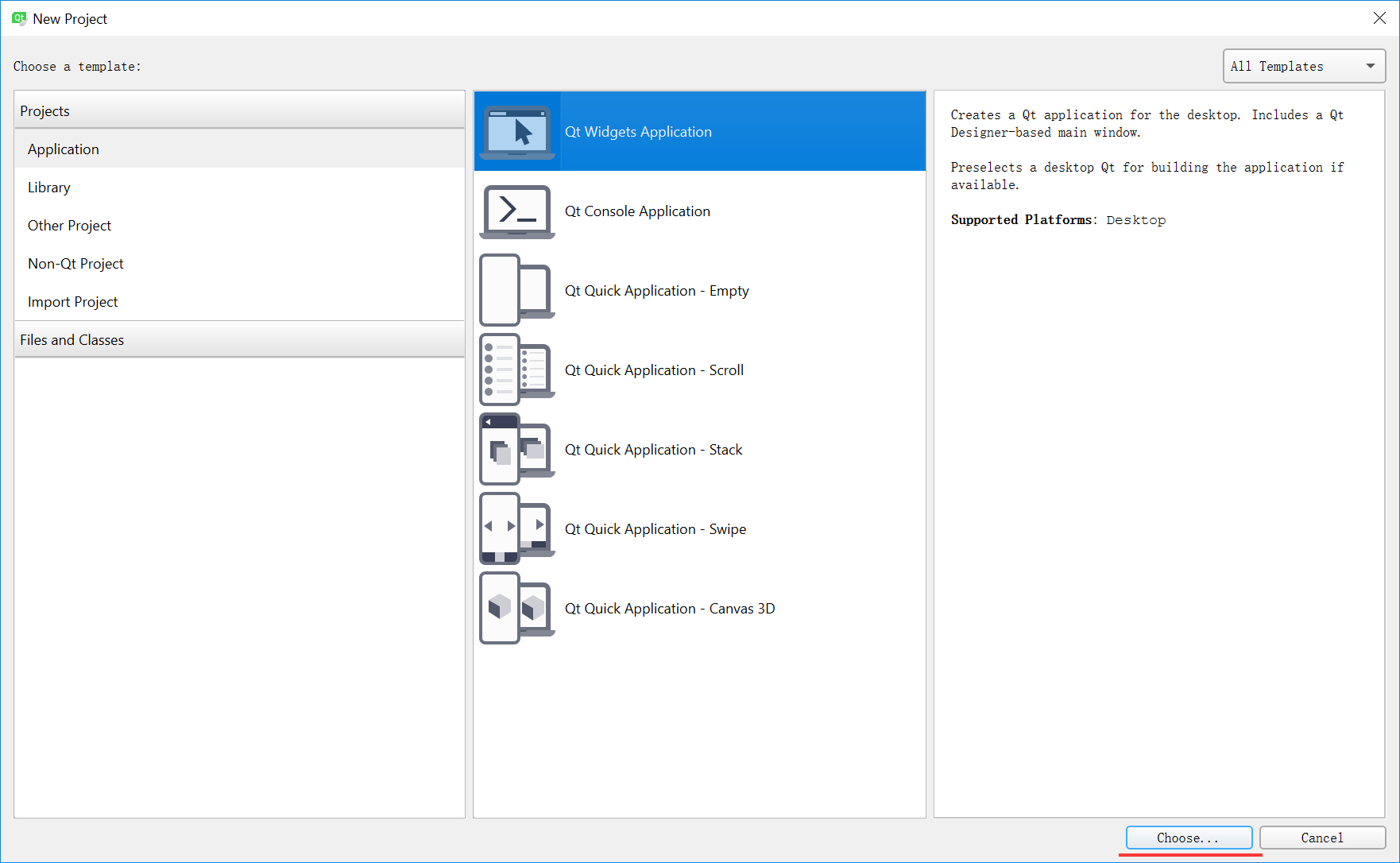Select the Non-Qt Project category
1400x863 pixels.
239,264
